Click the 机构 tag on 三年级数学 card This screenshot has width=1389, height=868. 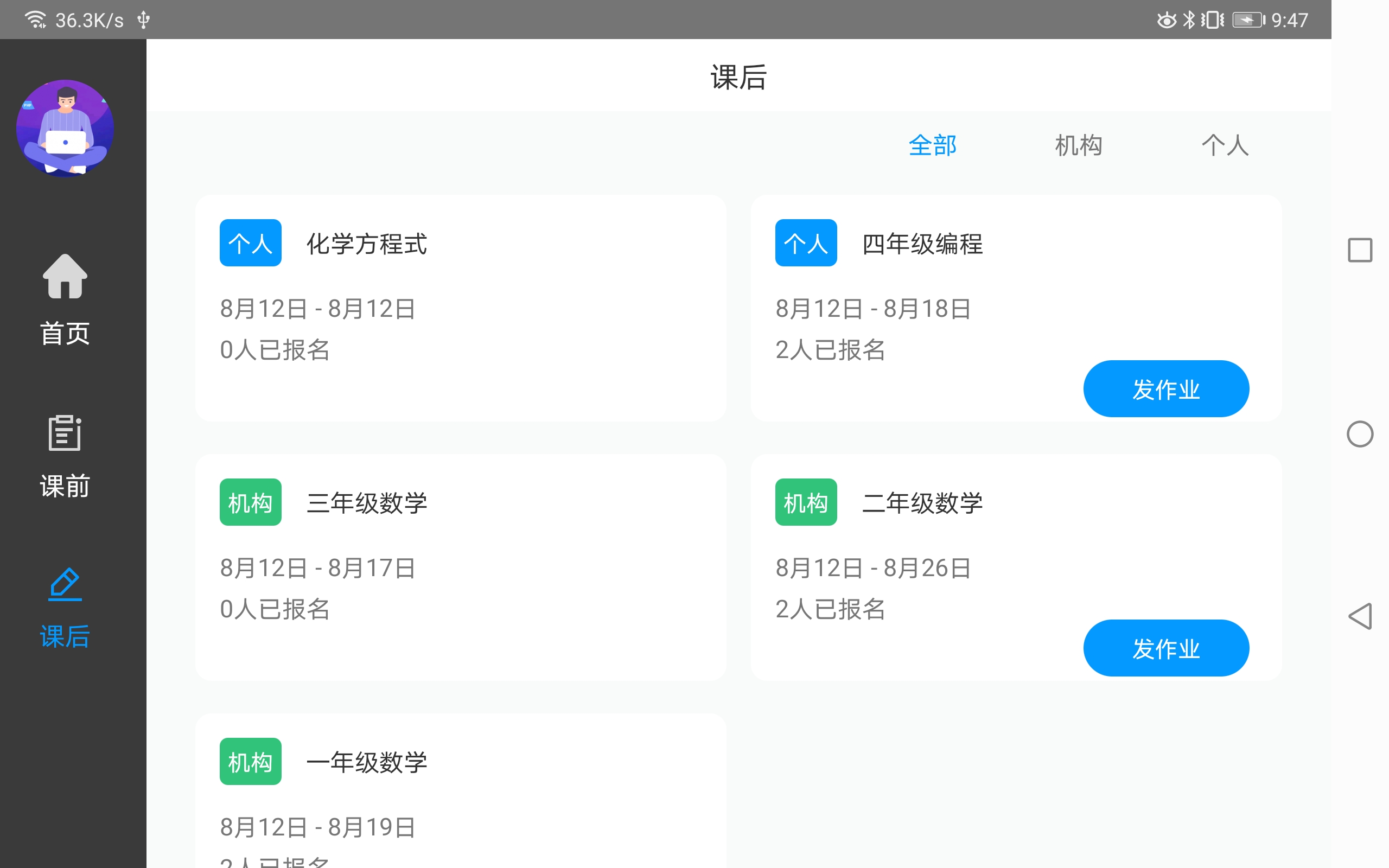250,502
